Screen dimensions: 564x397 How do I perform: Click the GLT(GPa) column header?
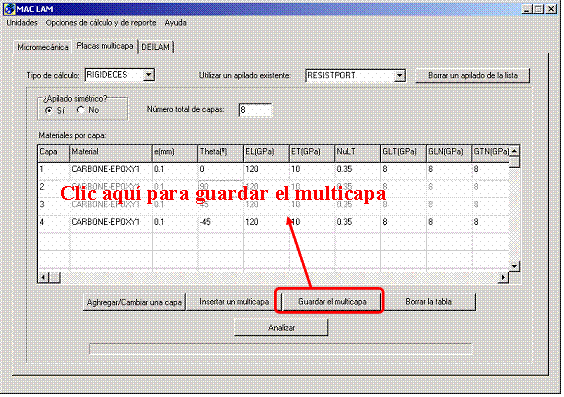point(403,153)
